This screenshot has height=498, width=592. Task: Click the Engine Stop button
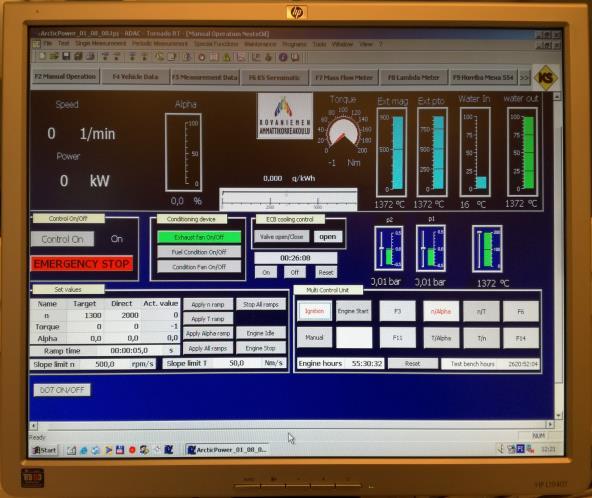tap(261, 348)
